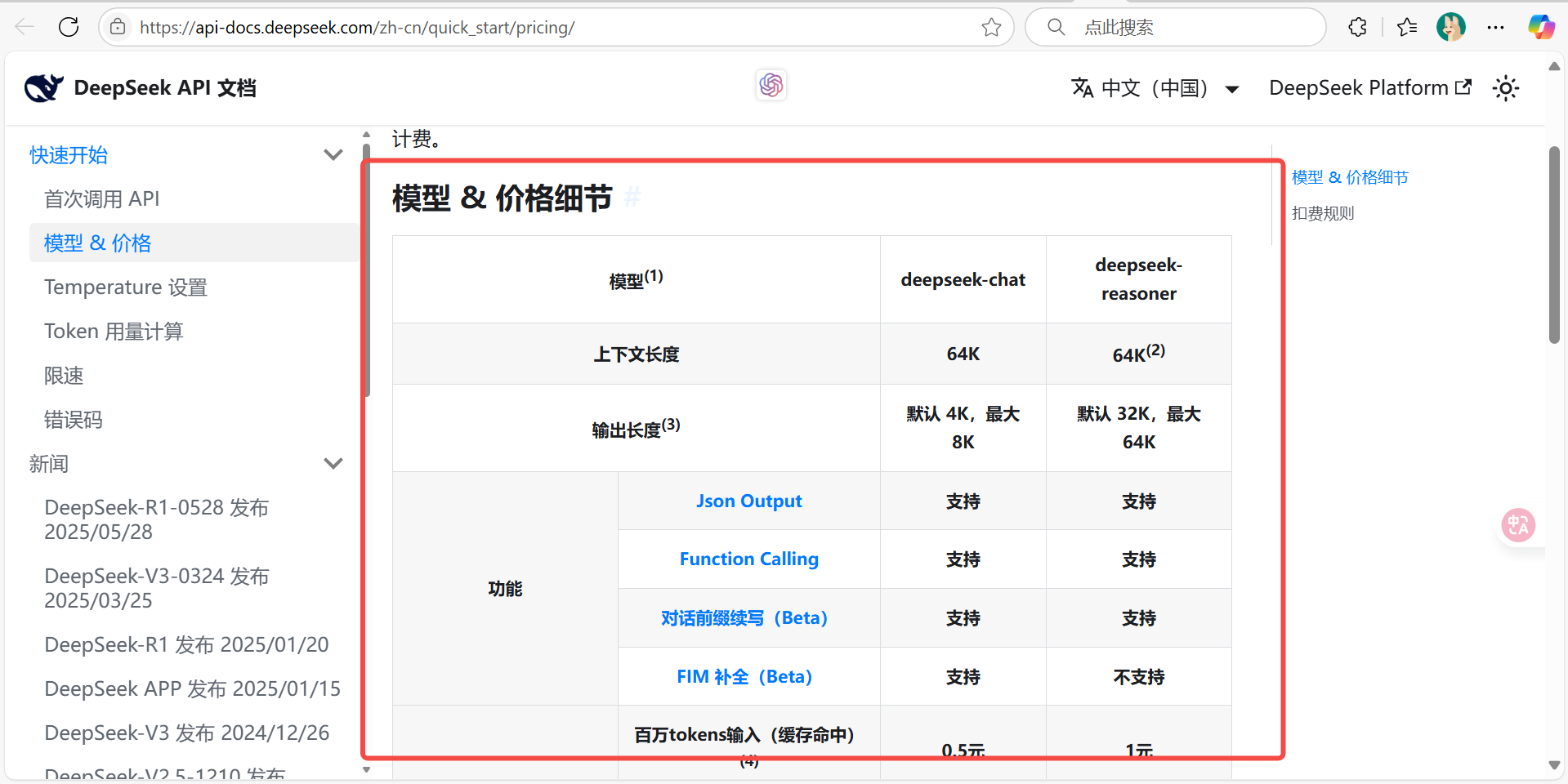Click the 上下文长度 row label
Viewport: 1568px width, 784px height.
pos(636,354)
